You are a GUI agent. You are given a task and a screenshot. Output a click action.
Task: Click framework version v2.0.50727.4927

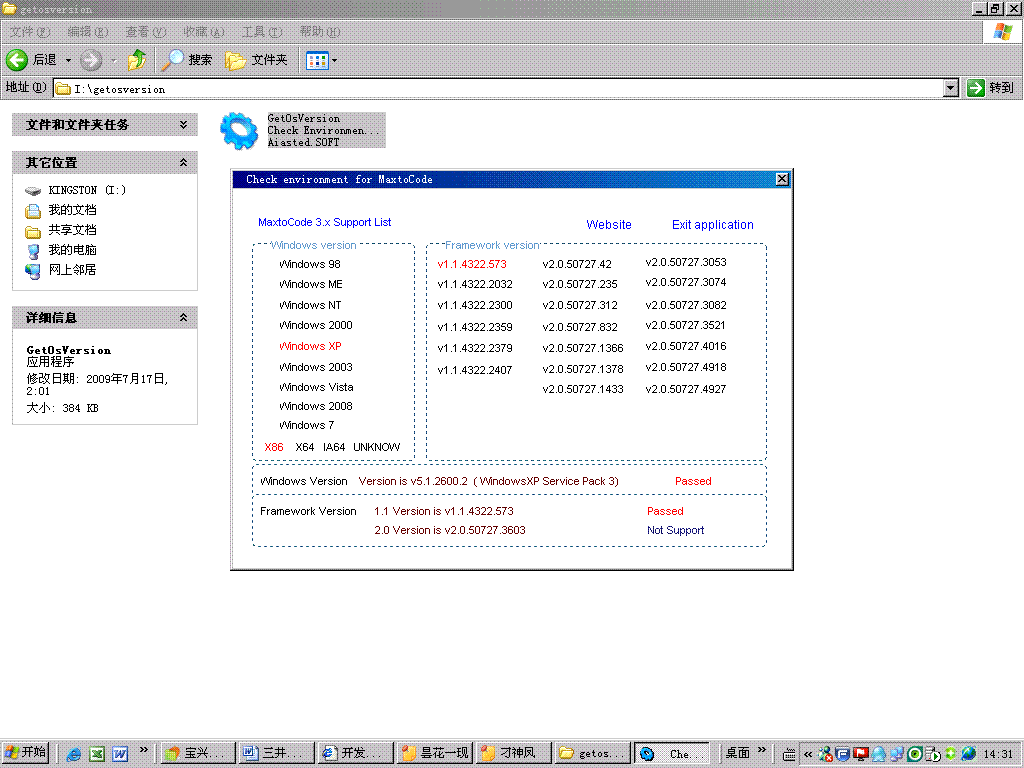686,389
